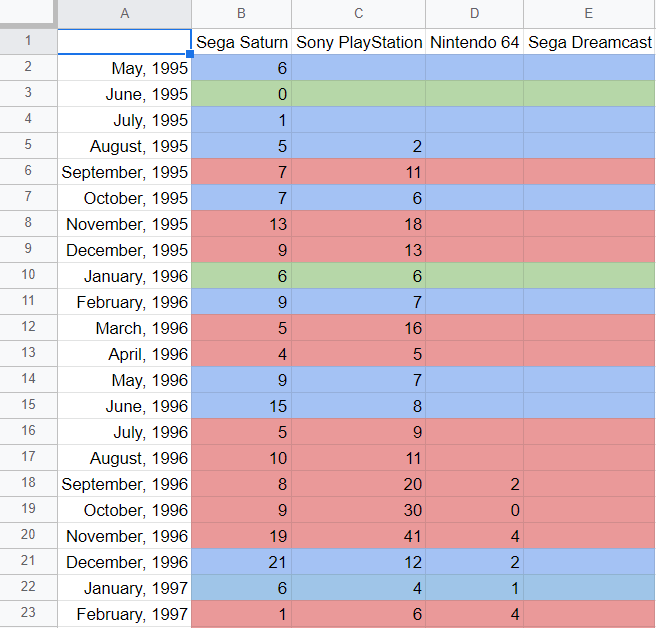The width and height of the screenshot is (656, 628).
Task: Select column D header
Action: coord(474,14)
